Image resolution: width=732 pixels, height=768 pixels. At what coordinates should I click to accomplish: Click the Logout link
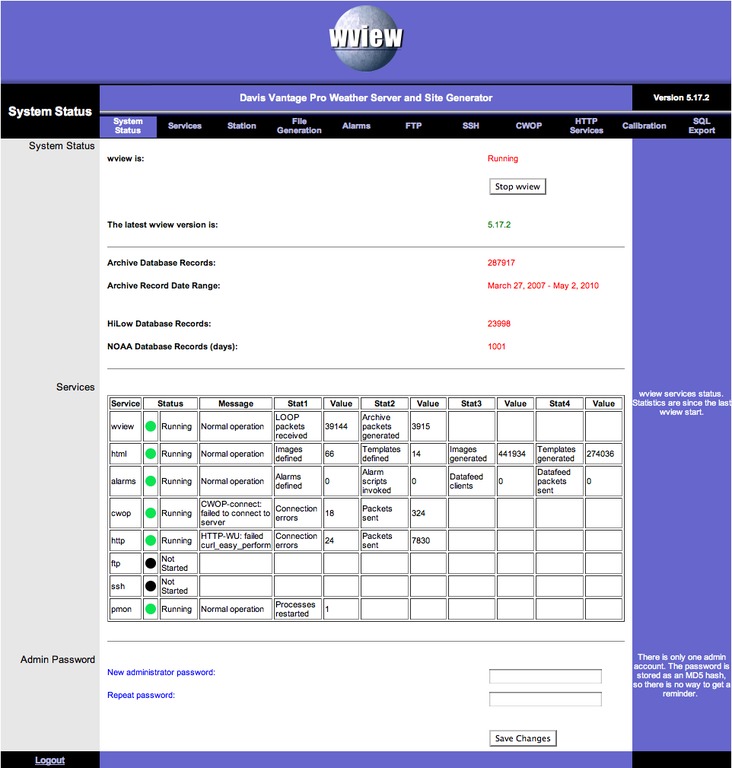pyautogui.click(x=50, y=760)
